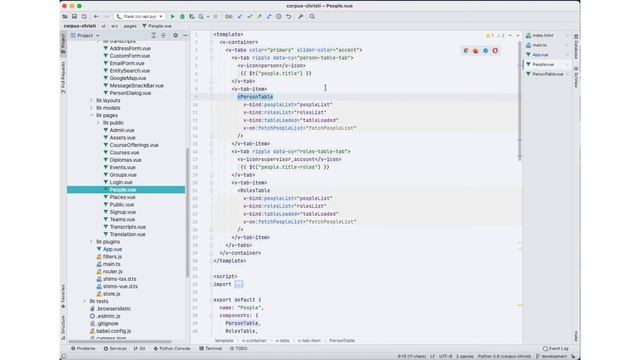Expand the plugins folder
640x360 pixels.
coord(91,242)
